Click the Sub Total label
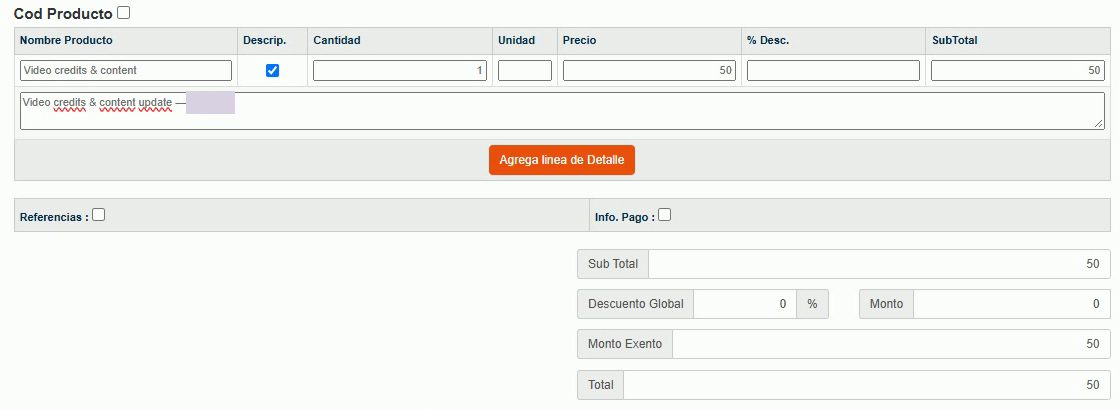The image size is (1120, 410). coord(613,264)
